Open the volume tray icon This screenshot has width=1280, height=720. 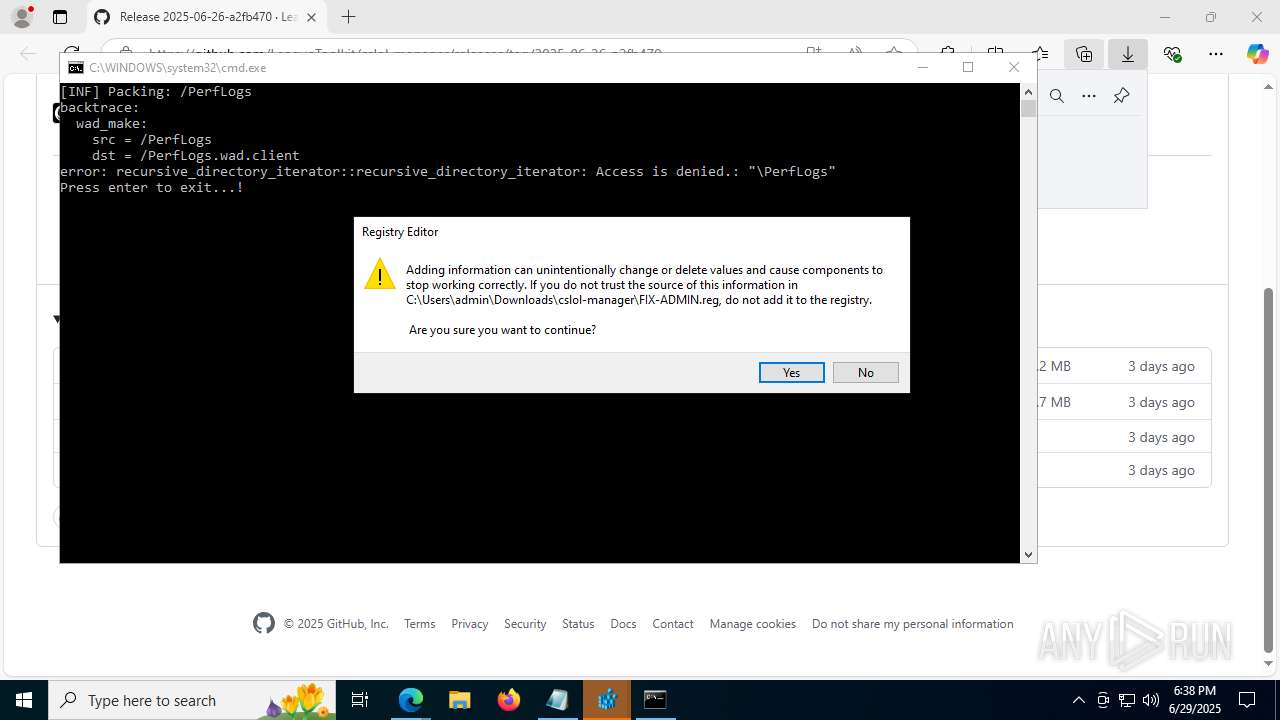(1151, 700)
